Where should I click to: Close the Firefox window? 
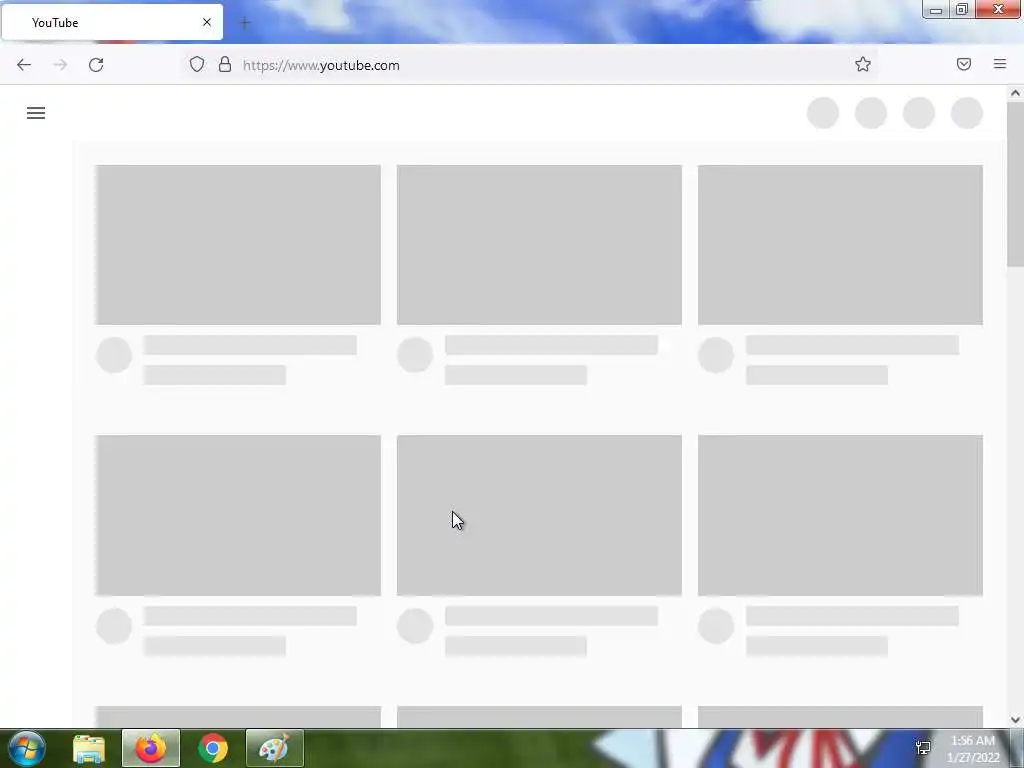999,9
